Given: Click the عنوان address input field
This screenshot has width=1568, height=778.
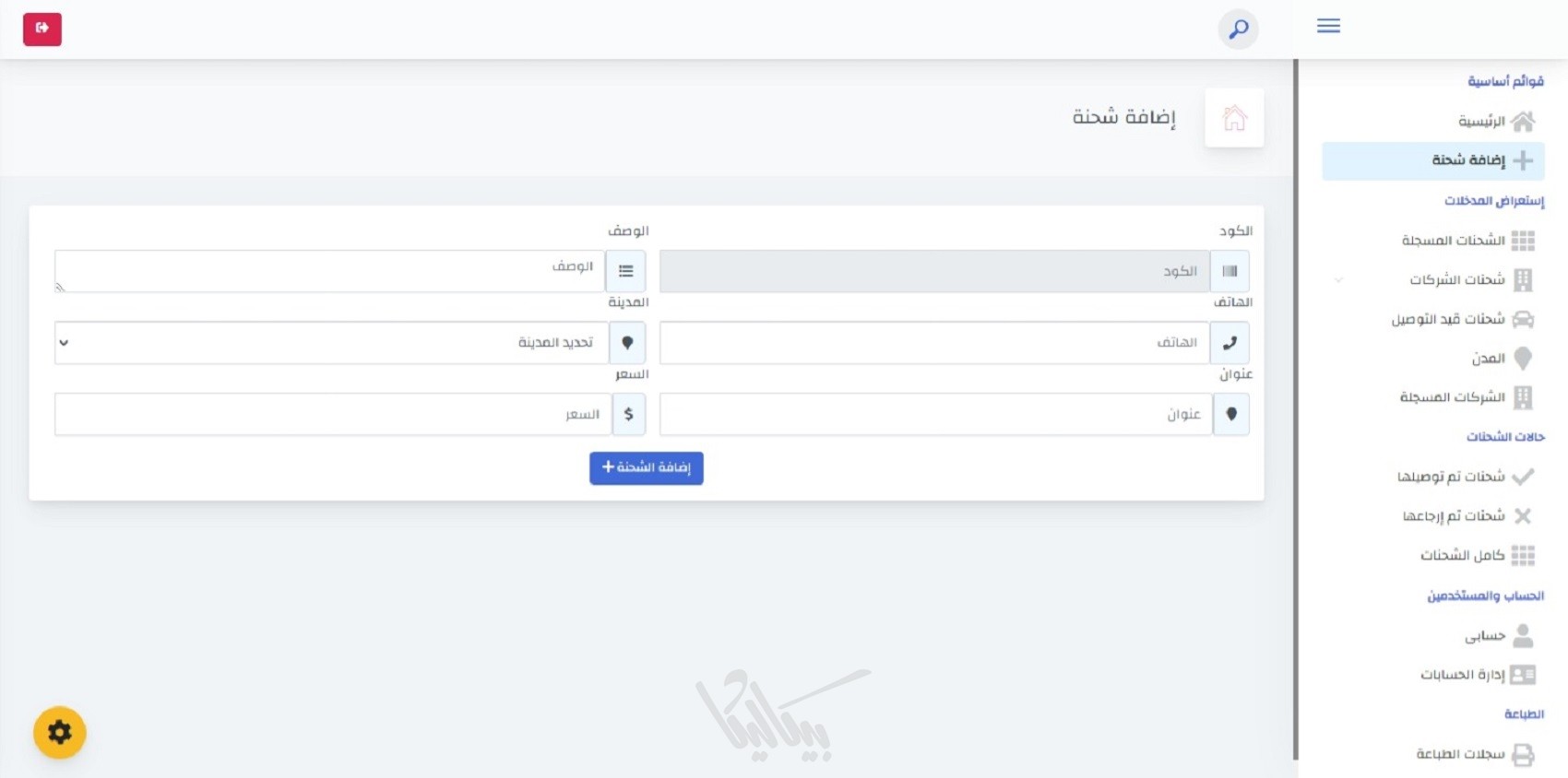Looking at the screenshot, I should [935, 415].
